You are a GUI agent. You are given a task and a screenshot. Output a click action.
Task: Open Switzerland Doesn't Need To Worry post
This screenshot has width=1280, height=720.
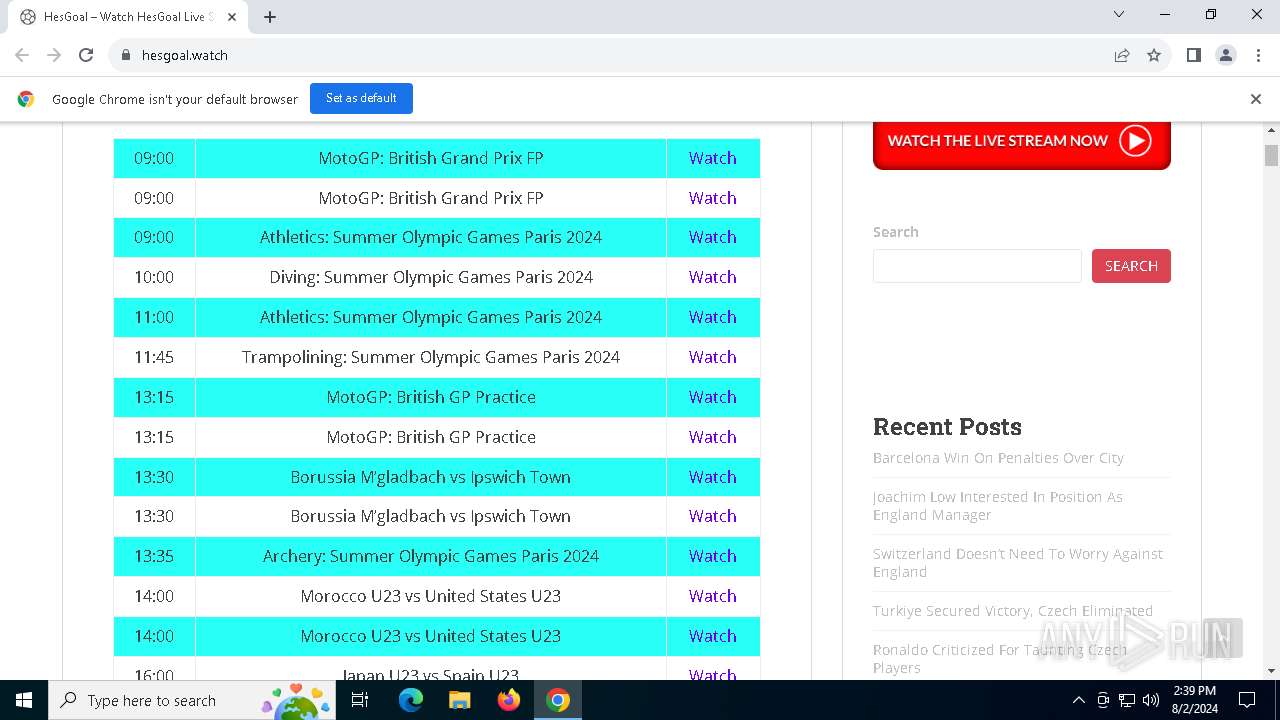1018,563
